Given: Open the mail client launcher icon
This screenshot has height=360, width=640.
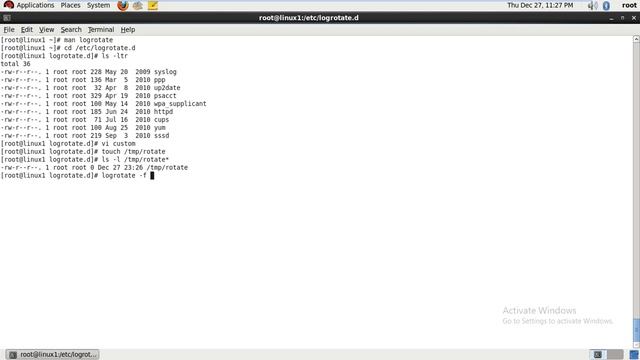Looking at the screenshot, I should 138,5.
